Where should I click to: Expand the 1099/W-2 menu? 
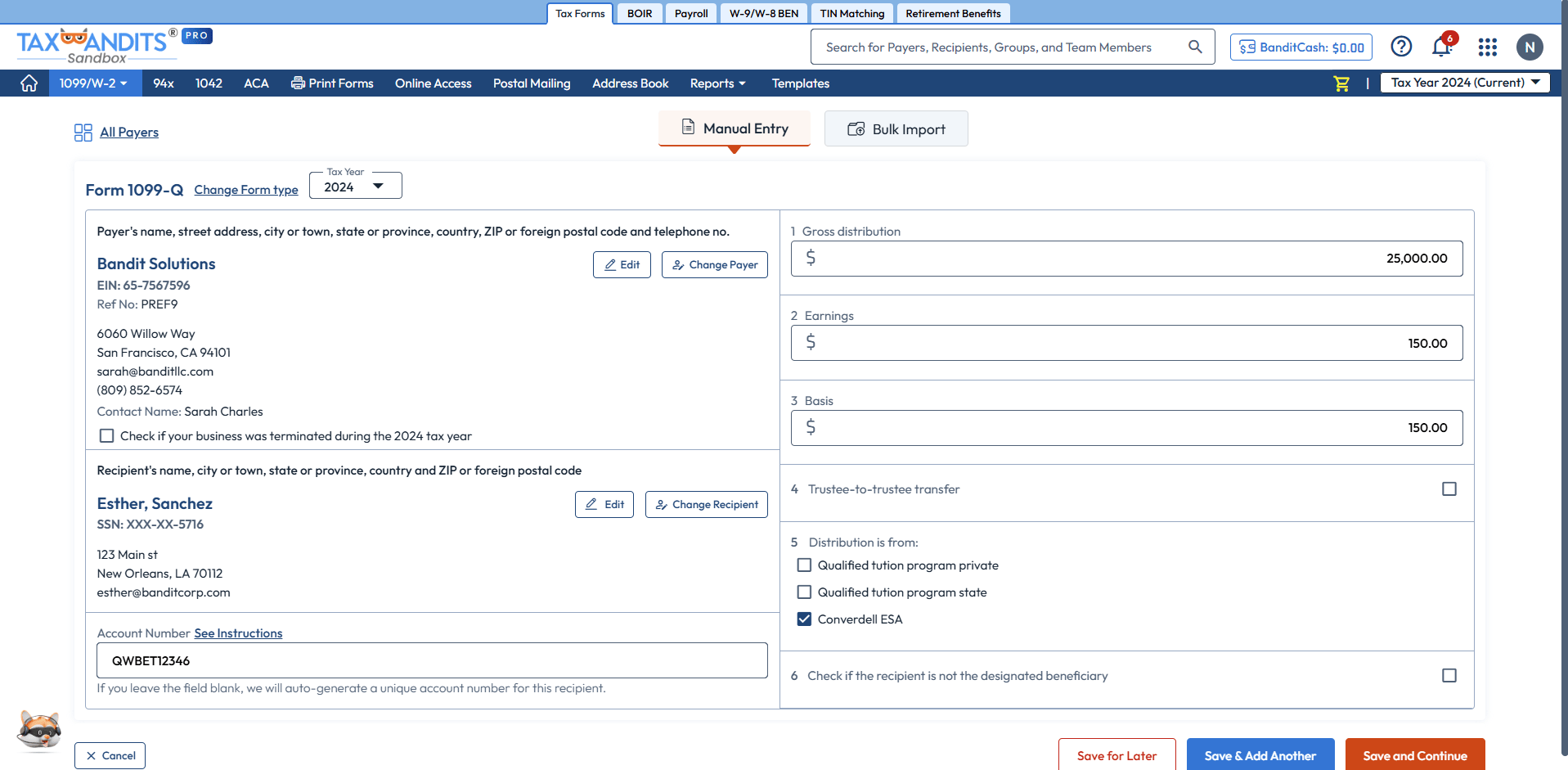click(x=93, y=83)
